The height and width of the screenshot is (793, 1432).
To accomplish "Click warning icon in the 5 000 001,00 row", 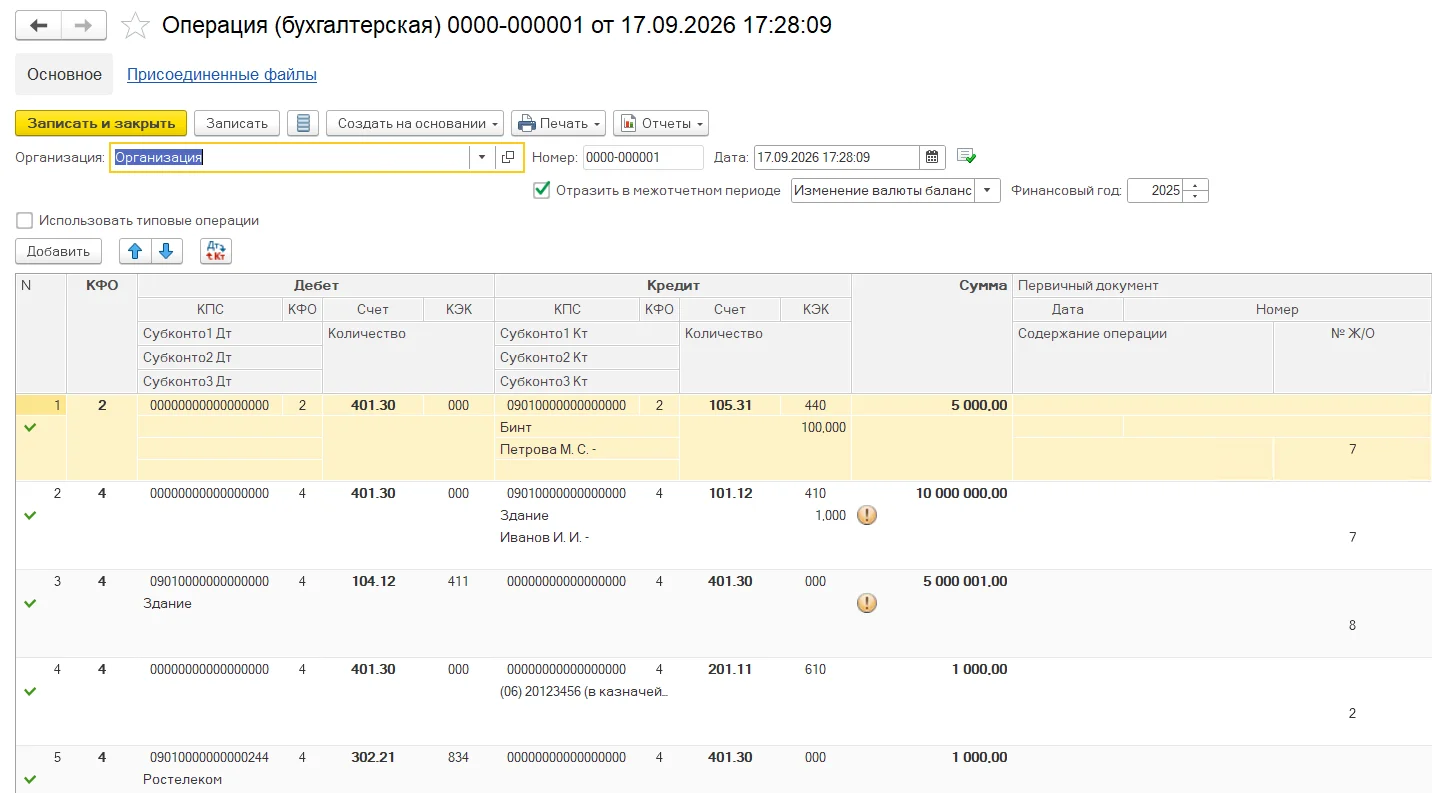I will (867, 603).
